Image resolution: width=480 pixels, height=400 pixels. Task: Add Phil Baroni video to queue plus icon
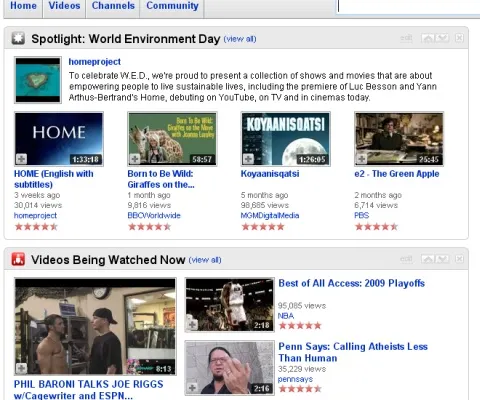[22, 368]
